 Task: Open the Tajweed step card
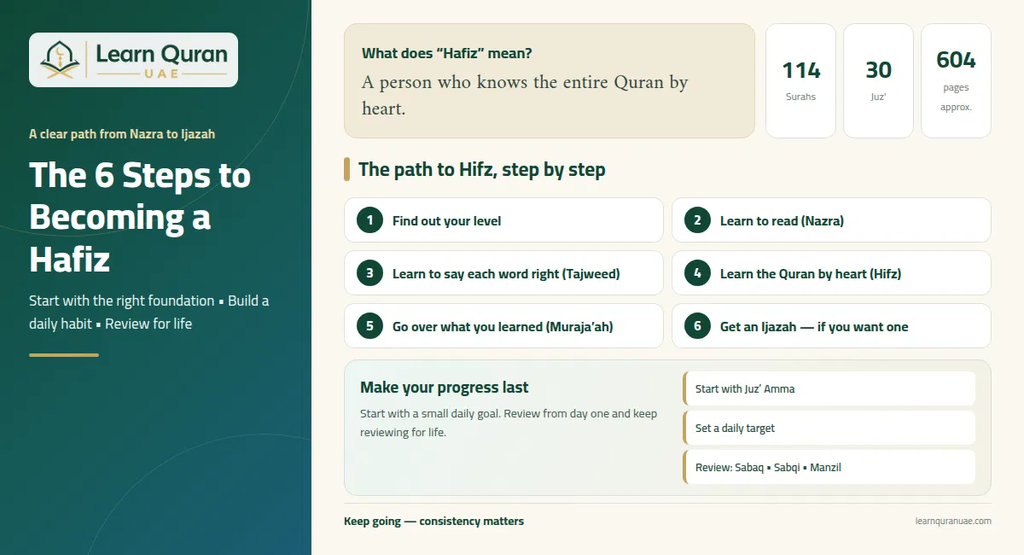tap(504, 274)
